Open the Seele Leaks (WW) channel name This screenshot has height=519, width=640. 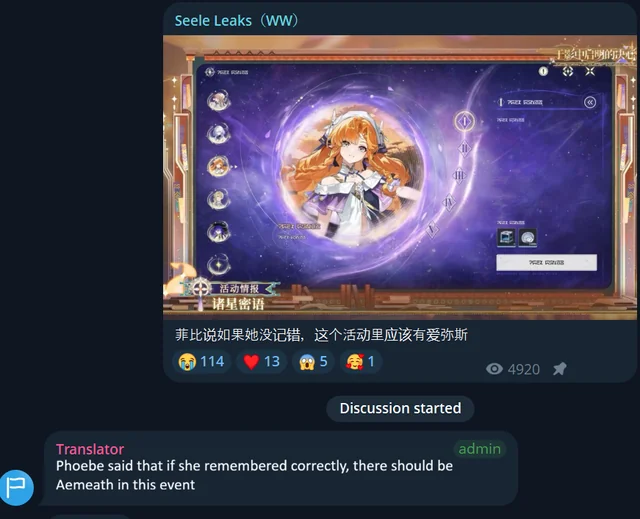click(237, 20)
